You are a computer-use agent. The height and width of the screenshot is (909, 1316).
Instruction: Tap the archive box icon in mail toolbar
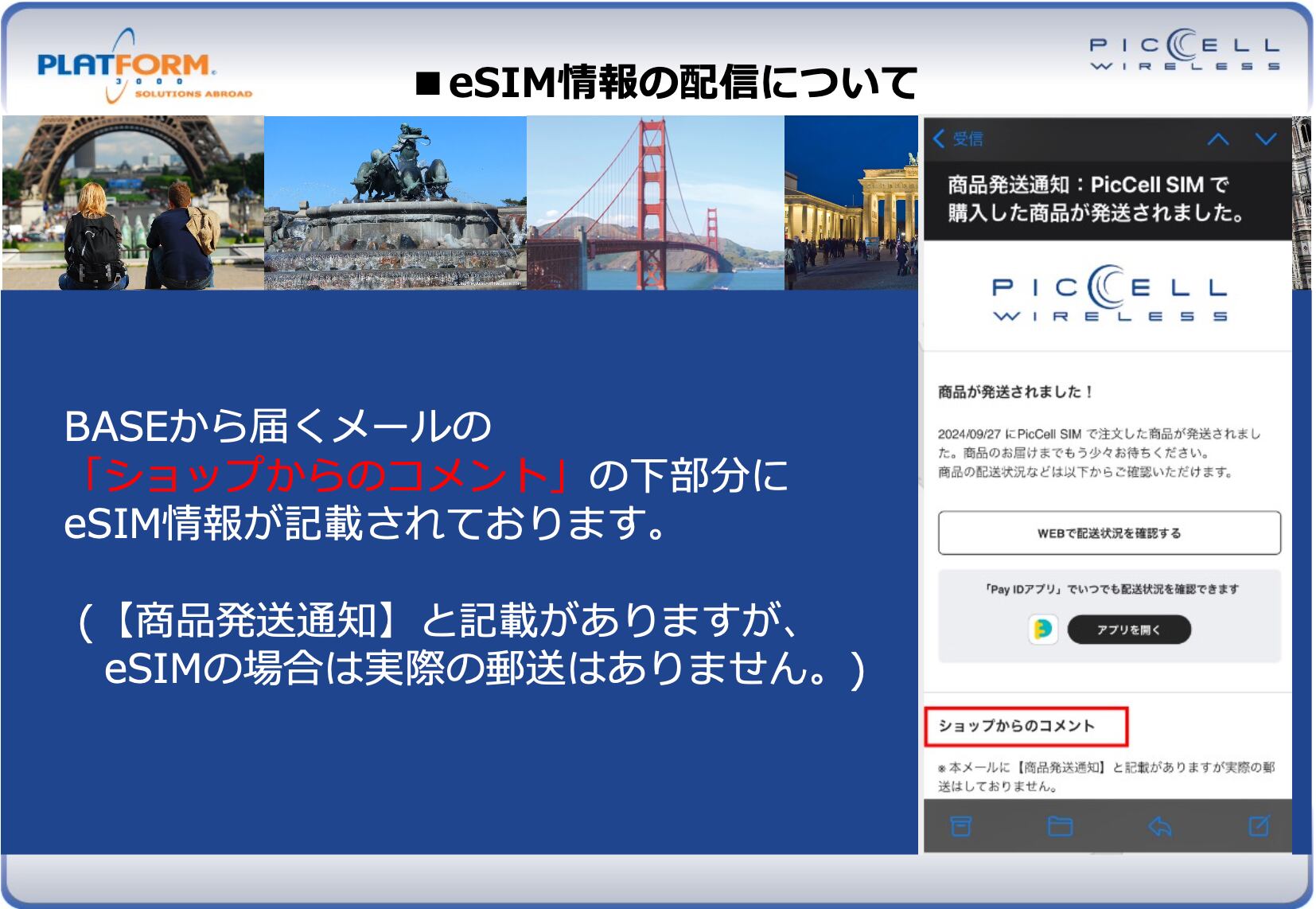coord(960,826)
